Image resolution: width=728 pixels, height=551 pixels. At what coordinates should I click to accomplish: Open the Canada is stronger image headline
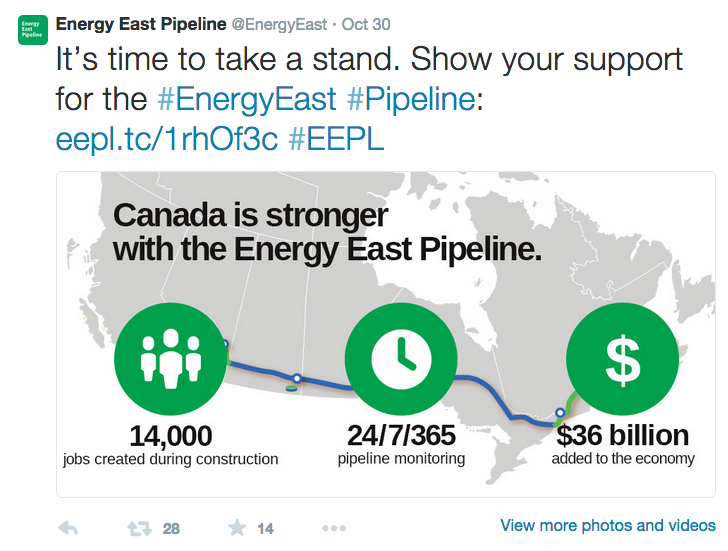[x=327, y=233]
